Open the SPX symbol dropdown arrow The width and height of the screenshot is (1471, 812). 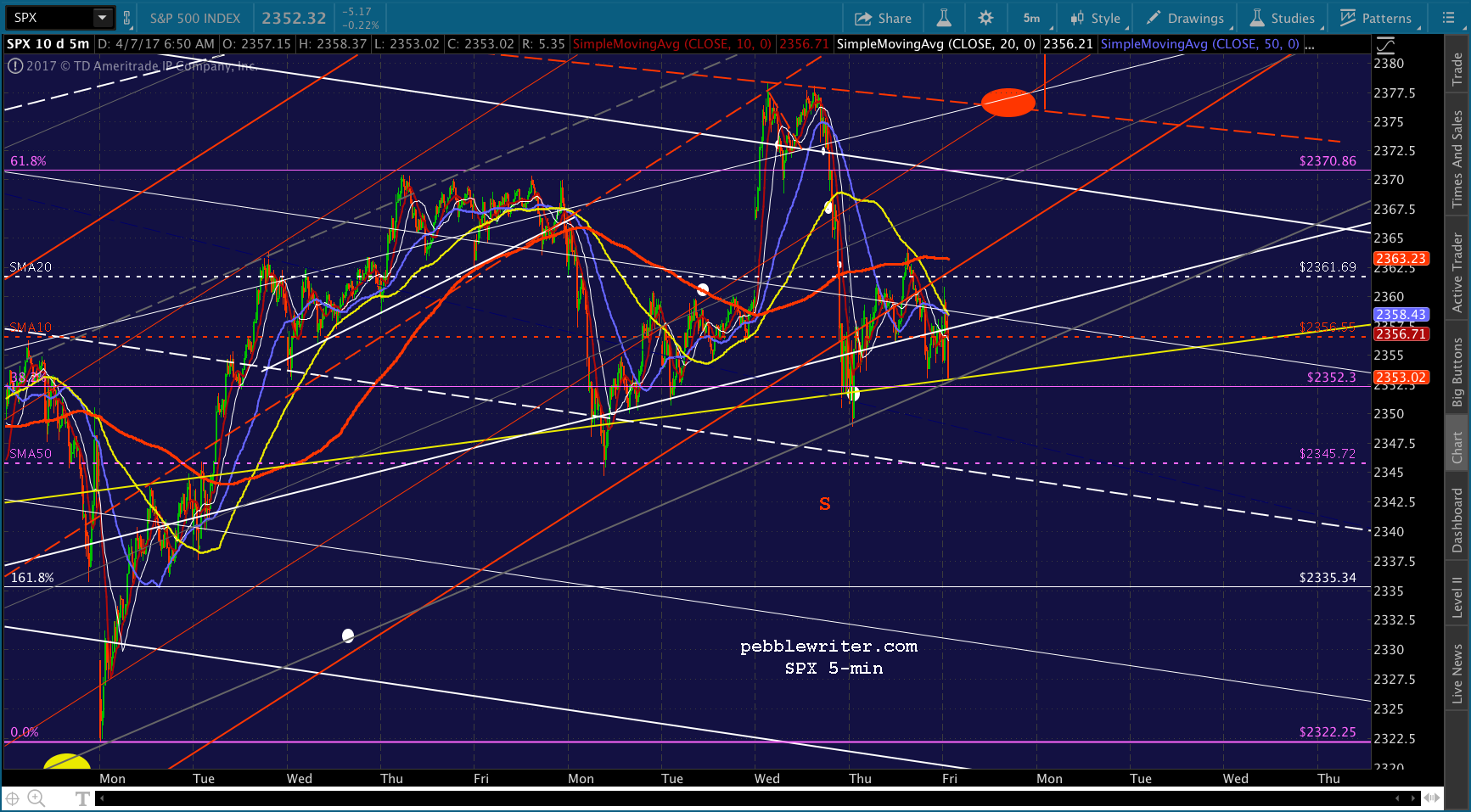(x=103, y=17)
